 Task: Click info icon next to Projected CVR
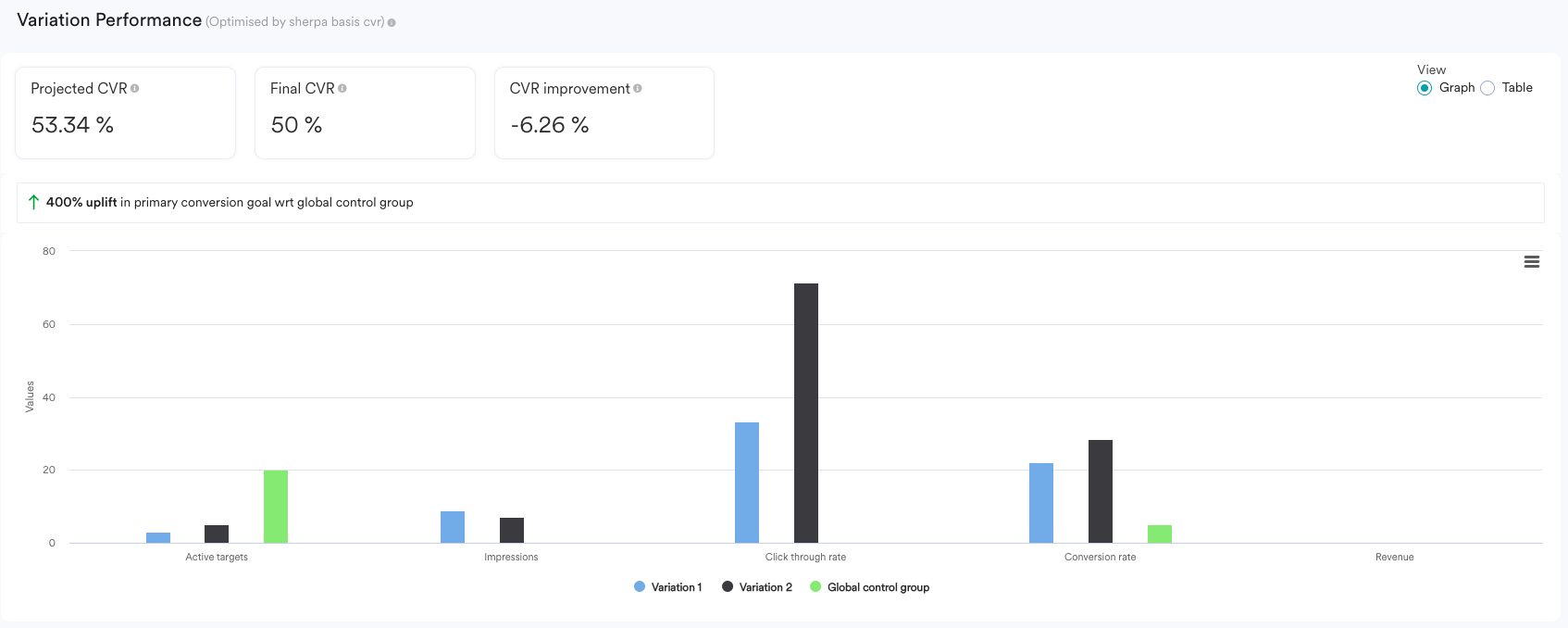pos(135,89)
